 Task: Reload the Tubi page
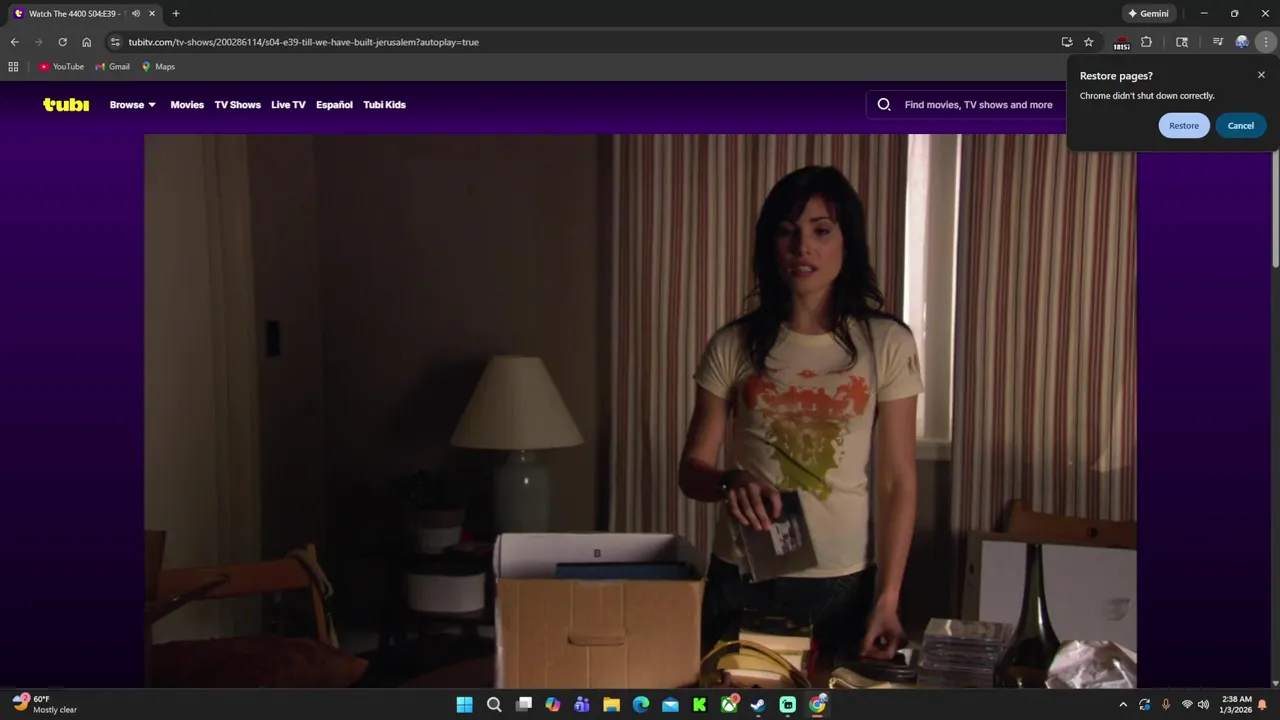click(x=62, y=42)
